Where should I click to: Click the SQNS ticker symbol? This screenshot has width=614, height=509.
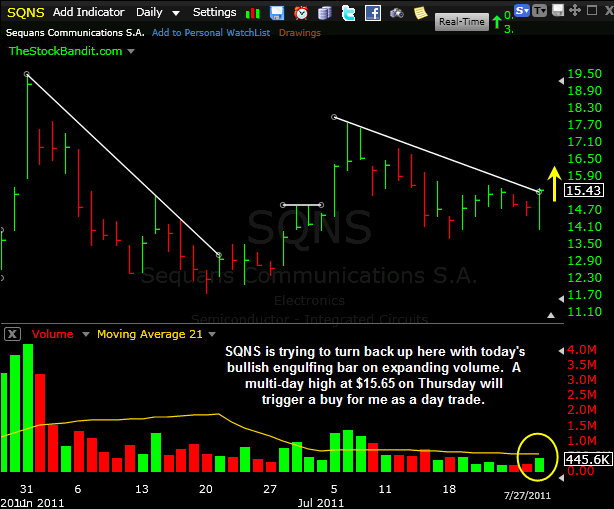click(x=26, y=13)
